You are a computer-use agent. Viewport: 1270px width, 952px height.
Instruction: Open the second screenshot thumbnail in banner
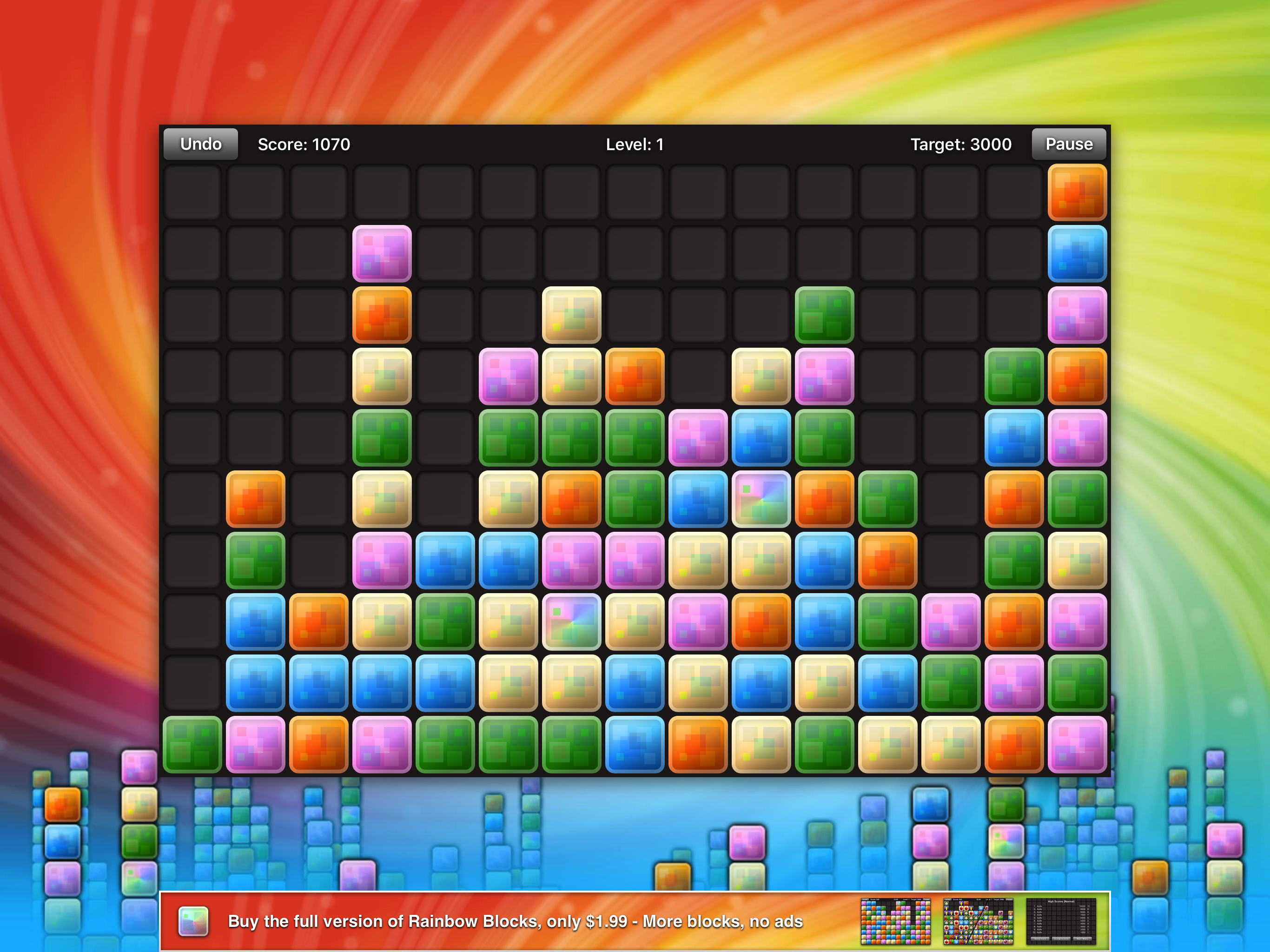point(978,921)
